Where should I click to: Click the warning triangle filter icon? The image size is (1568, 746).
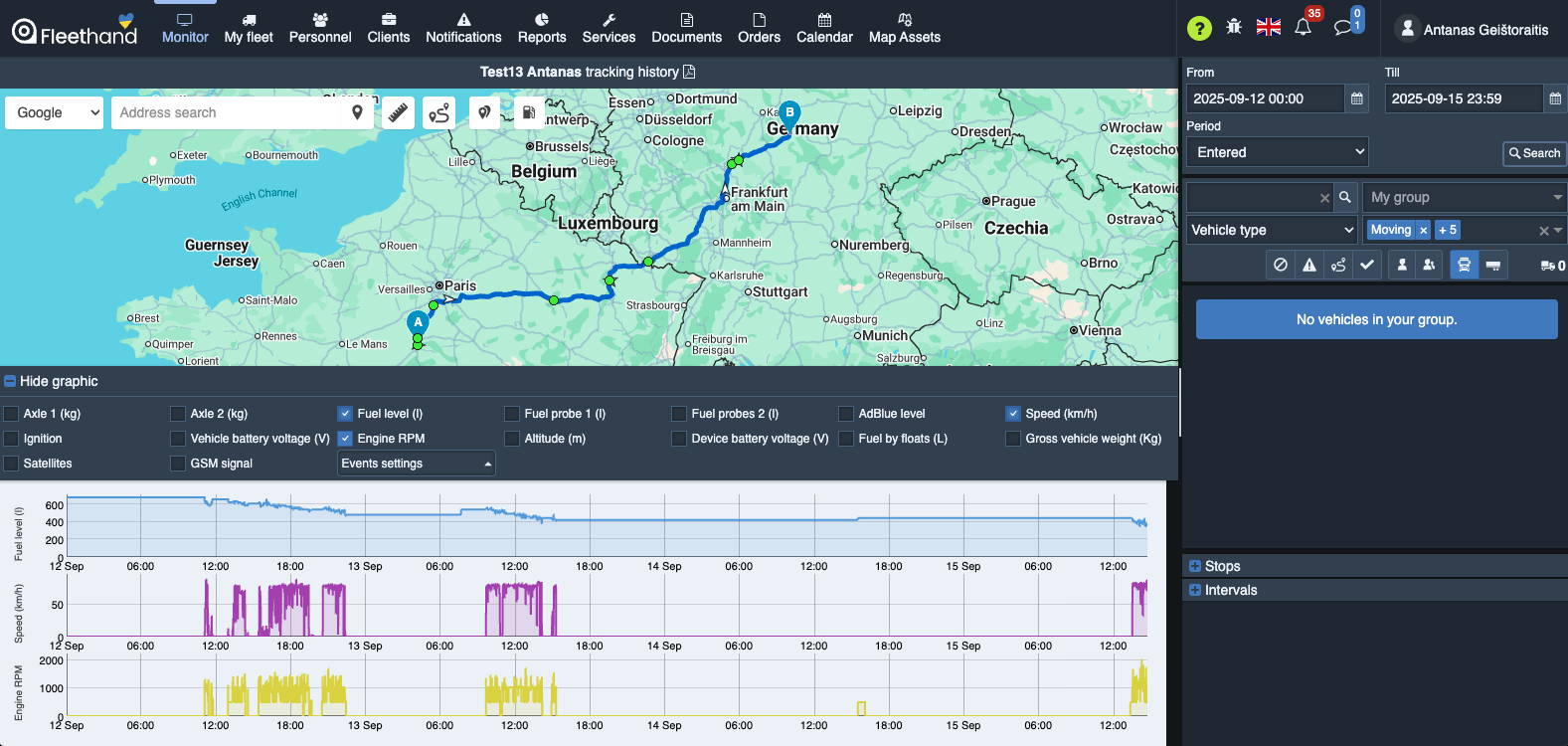click(x=1309, y=265)
